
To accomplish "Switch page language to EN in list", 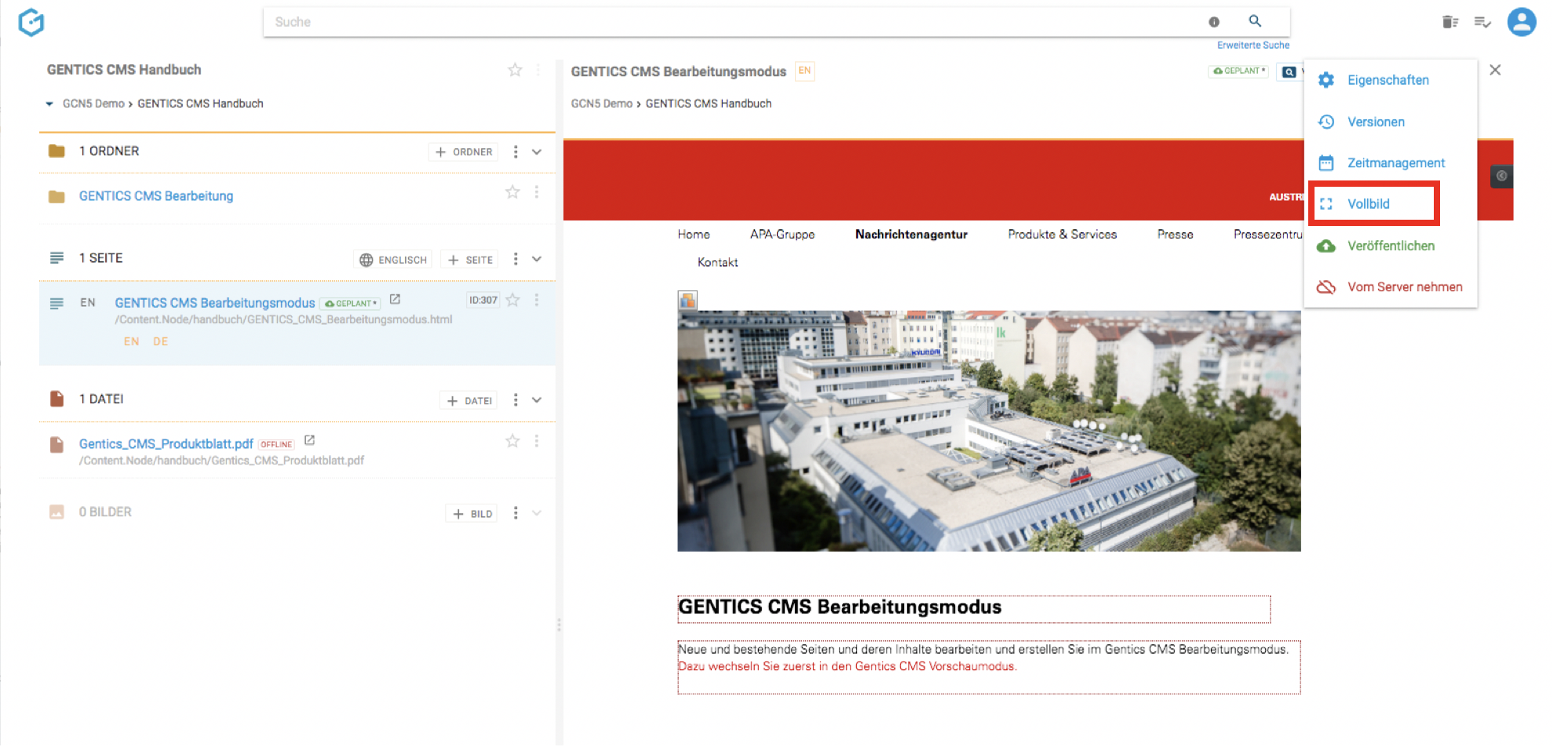I will click(x=131, y=341).
